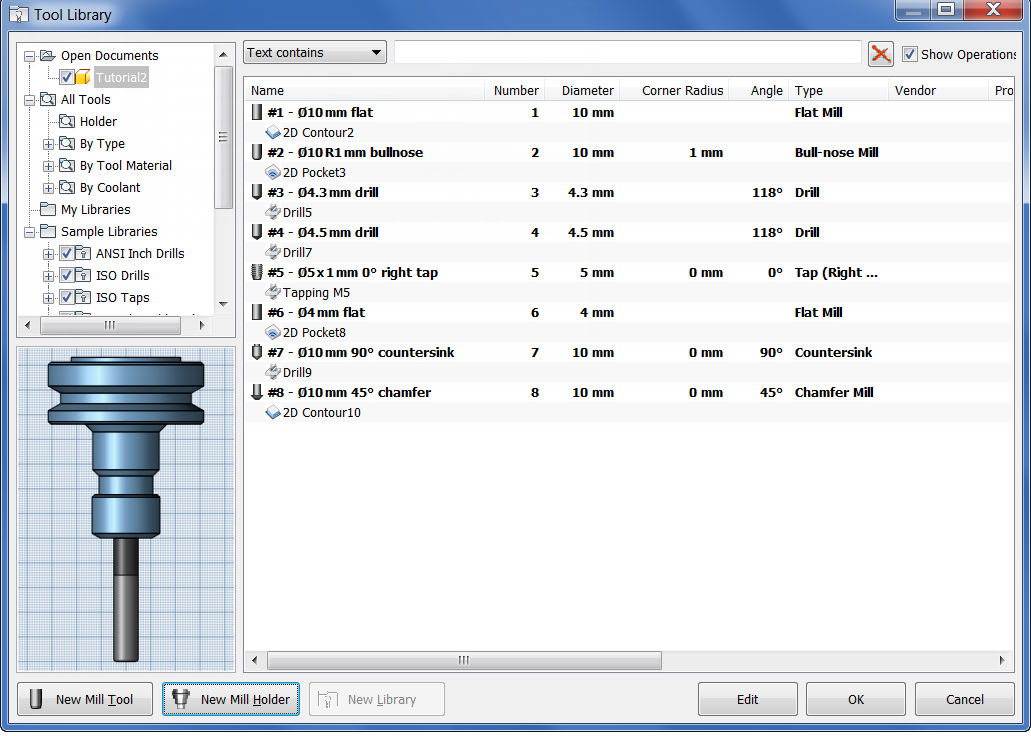Select the #5 right tap tool row

tap(629, 272)
